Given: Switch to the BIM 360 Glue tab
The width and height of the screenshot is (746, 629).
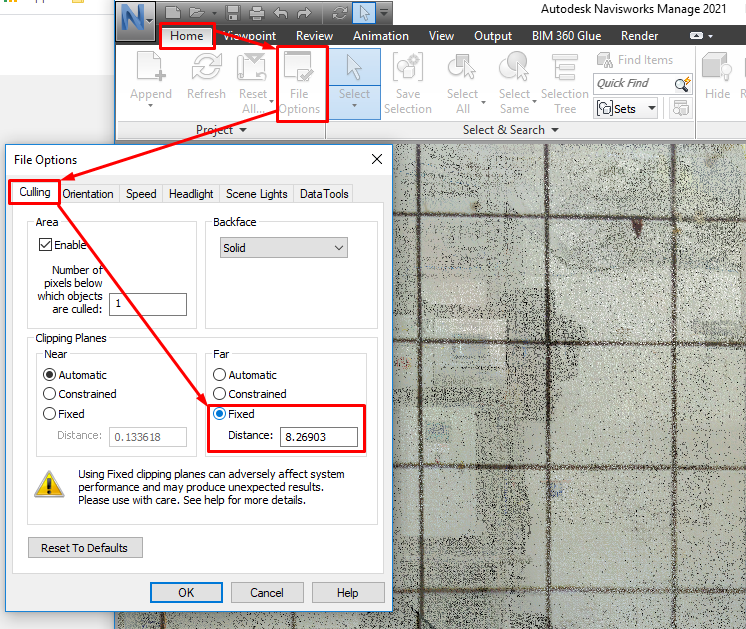Looking at the screenshot, I should (x=566, y=36).
